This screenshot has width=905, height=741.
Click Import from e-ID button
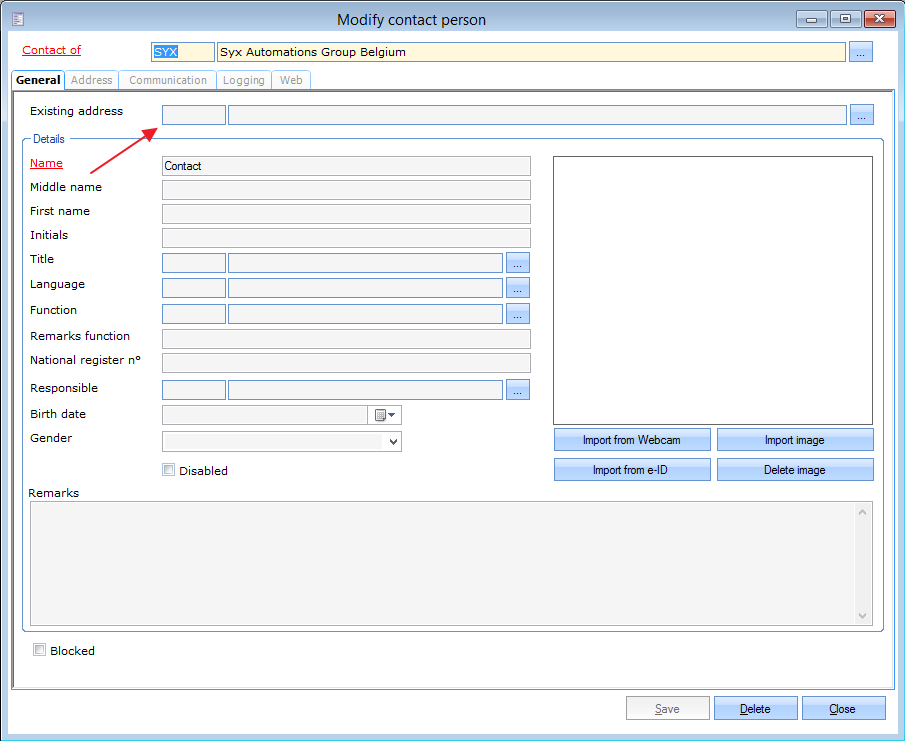pos(632,470)
